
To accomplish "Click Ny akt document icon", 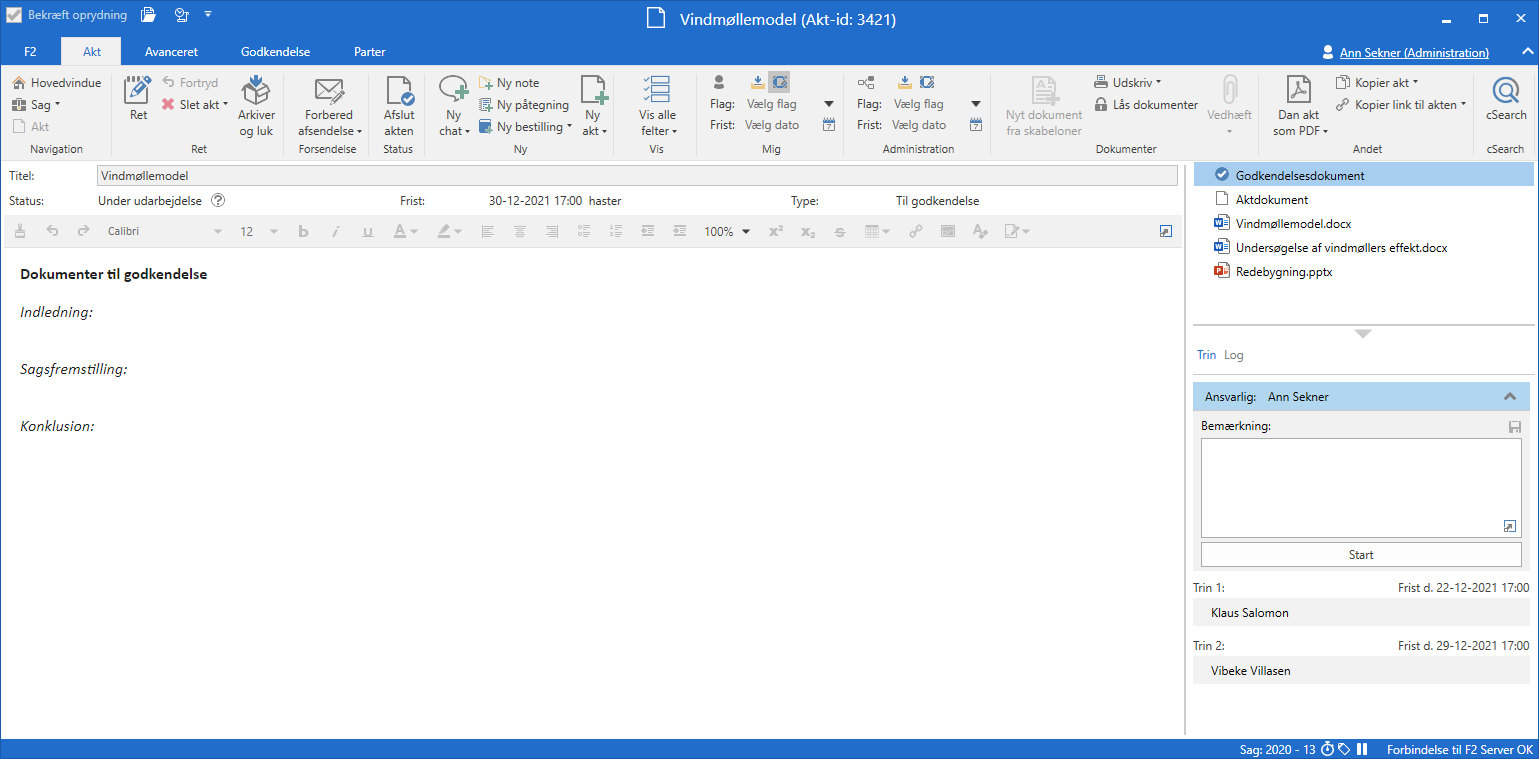I will click(x=595, y=91).
